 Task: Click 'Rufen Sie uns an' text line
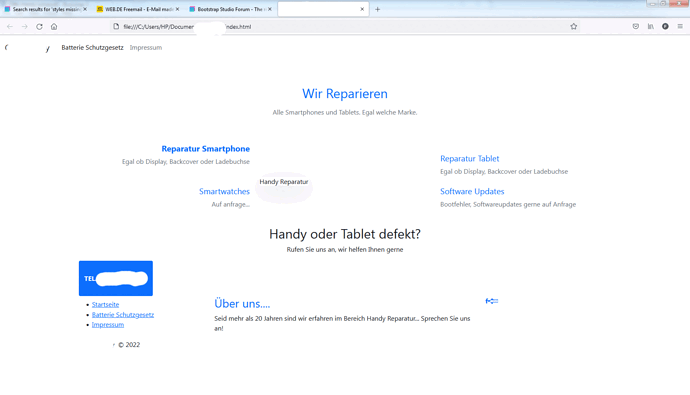(x=345, y=249)
